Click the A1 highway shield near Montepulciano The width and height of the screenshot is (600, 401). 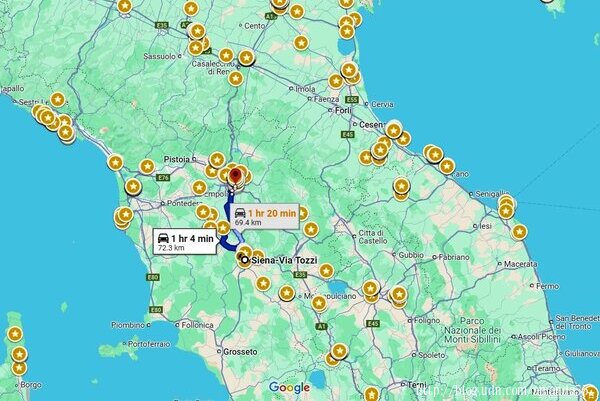pyautogui.click(x=321, y=326)
